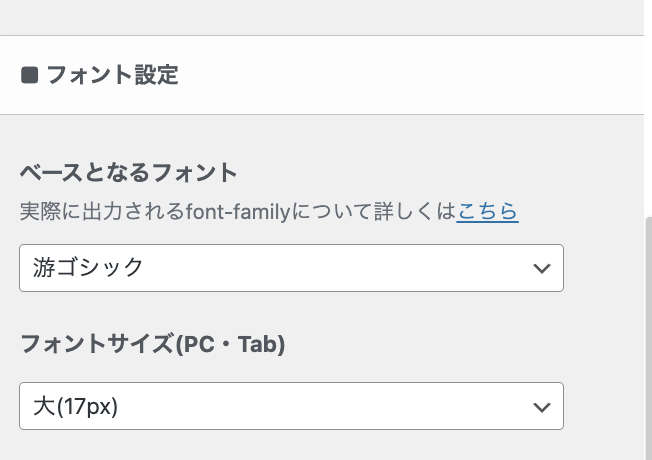Click the square icon beside フォント設定

coord(29,75)
